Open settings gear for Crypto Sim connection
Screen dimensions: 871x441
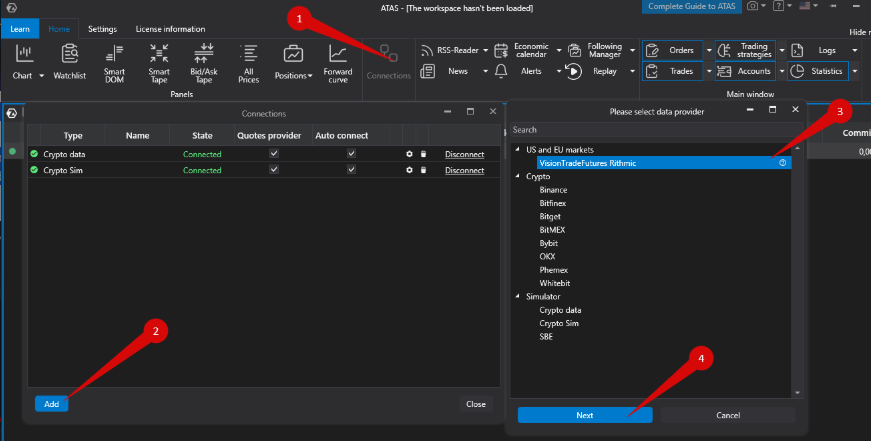[x=409, y=170]
